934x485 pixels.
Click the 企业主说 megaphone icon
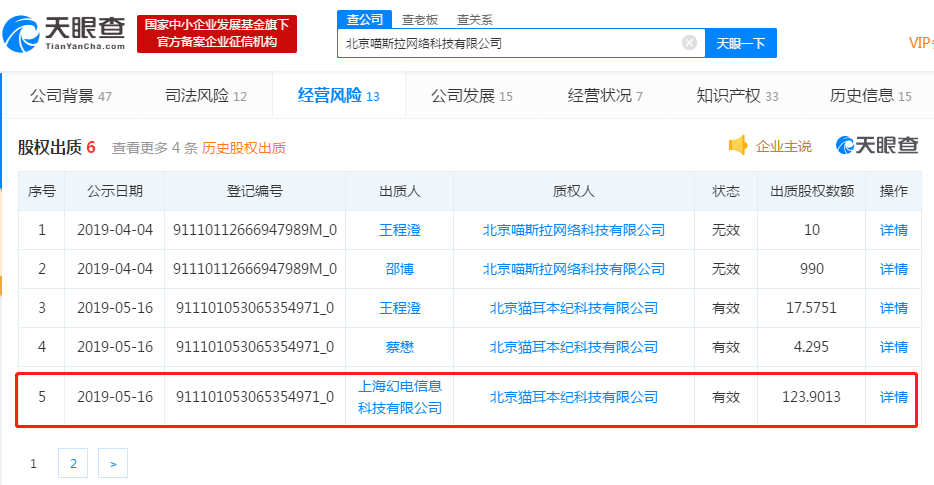click(738, 145)
